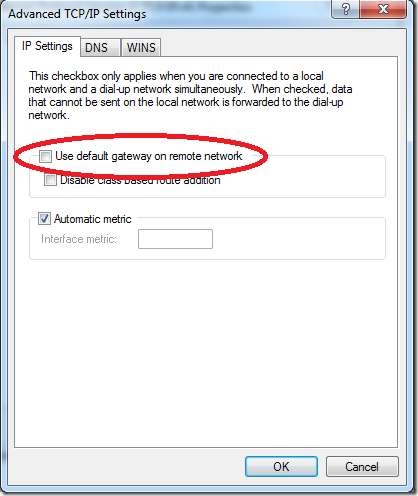The height and width of the screenshot is (496, 418).
Task: Click the "Interface metric:" label
Action: click(79, 239)
